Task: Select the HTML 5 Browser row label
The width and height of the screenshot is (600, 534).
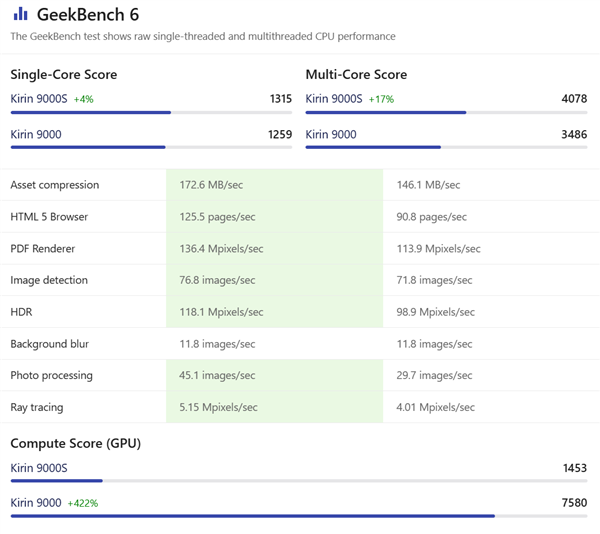Action: coord(49,217)
